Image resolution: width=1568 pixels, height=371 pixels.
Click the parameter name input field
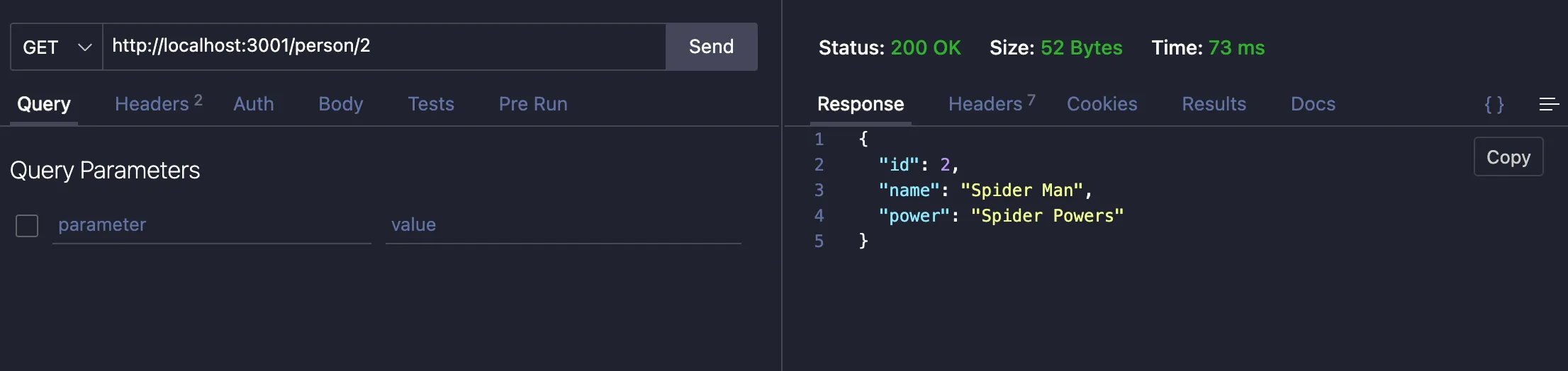point(211,225)
